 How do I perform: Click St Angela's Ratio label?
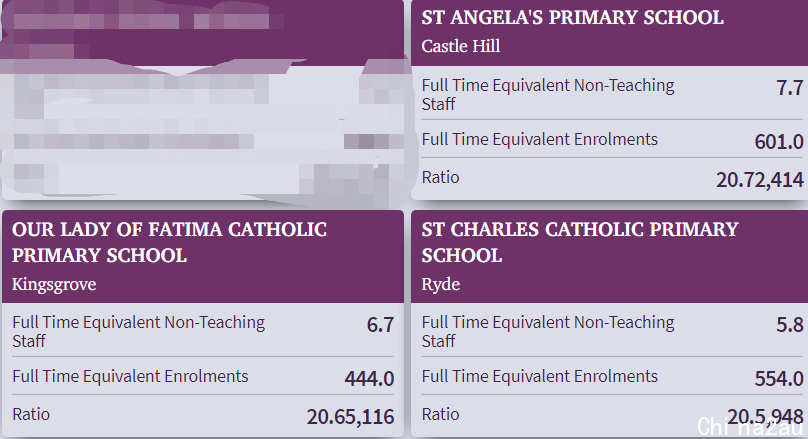440,177
